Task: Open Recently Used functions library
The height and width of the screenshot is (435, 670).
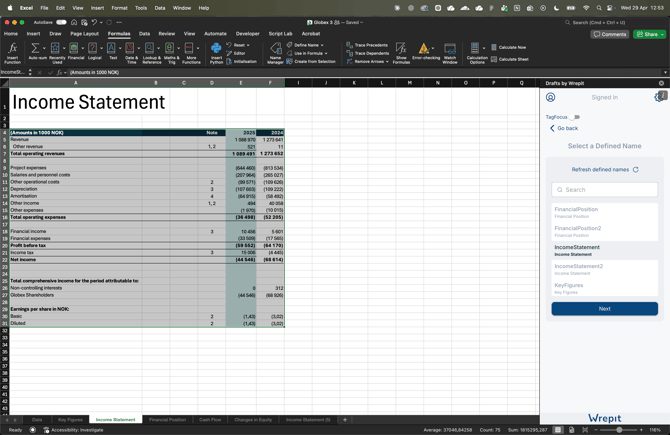Action: (x=57, y=53)
